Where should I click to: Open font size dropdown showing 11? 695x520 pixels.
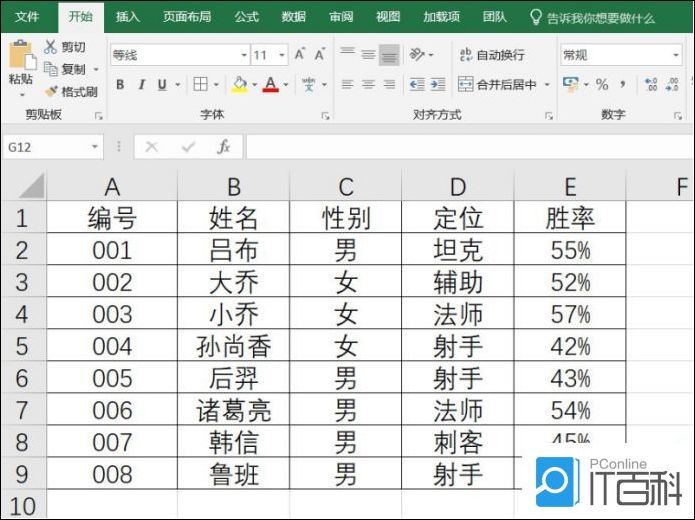tap(282, 55)
